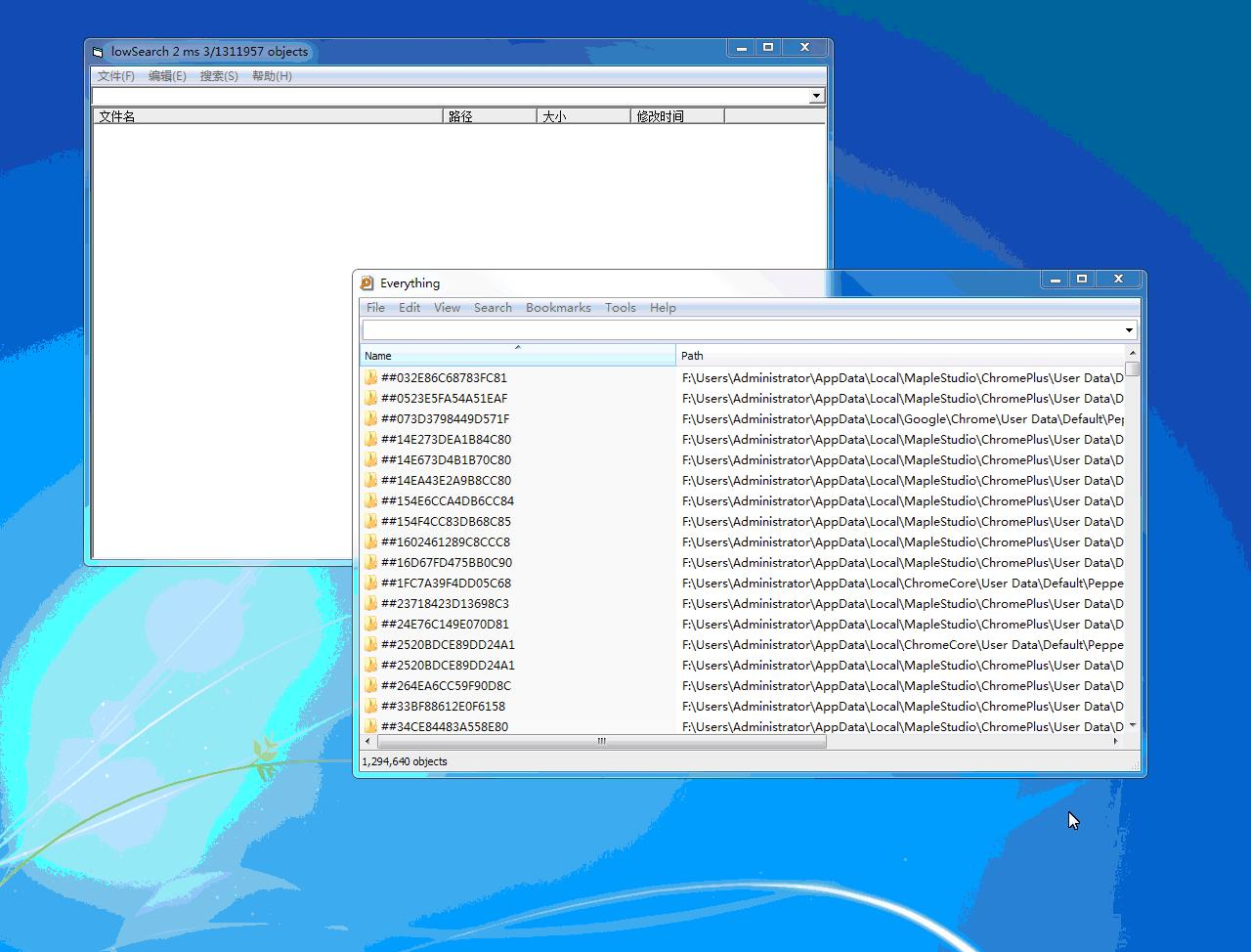Select the folder icon for ##34CE84483A558E80

click(x=370, y=726)
